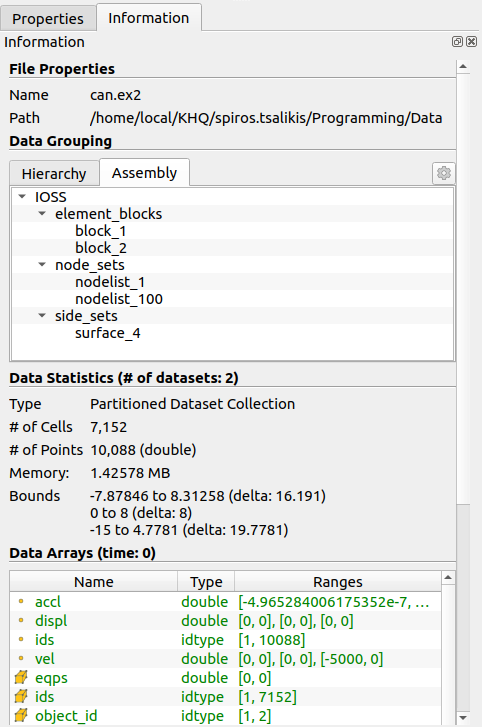This screenshot has height=727, width=482.
Task: Select the Information tab
Action: (149, 18)
